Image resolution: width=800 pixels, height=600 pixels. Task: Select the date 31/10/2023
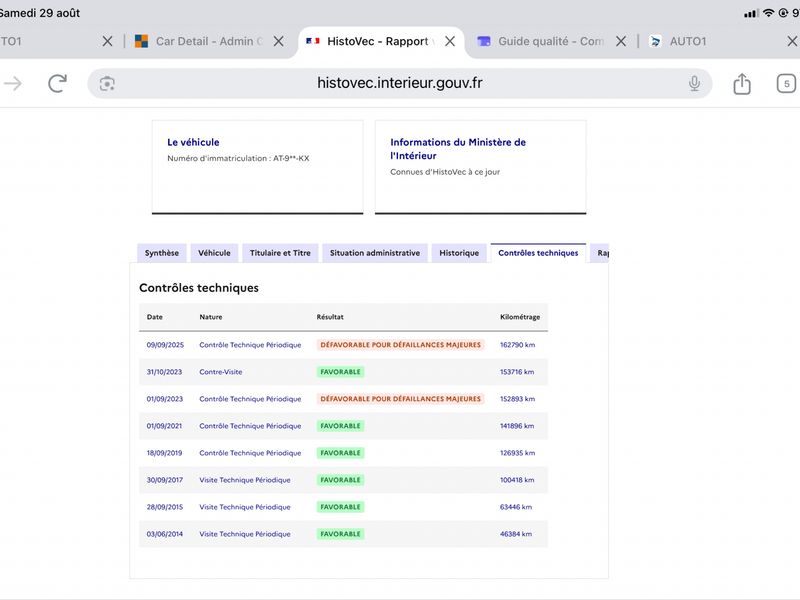(164, 372)
